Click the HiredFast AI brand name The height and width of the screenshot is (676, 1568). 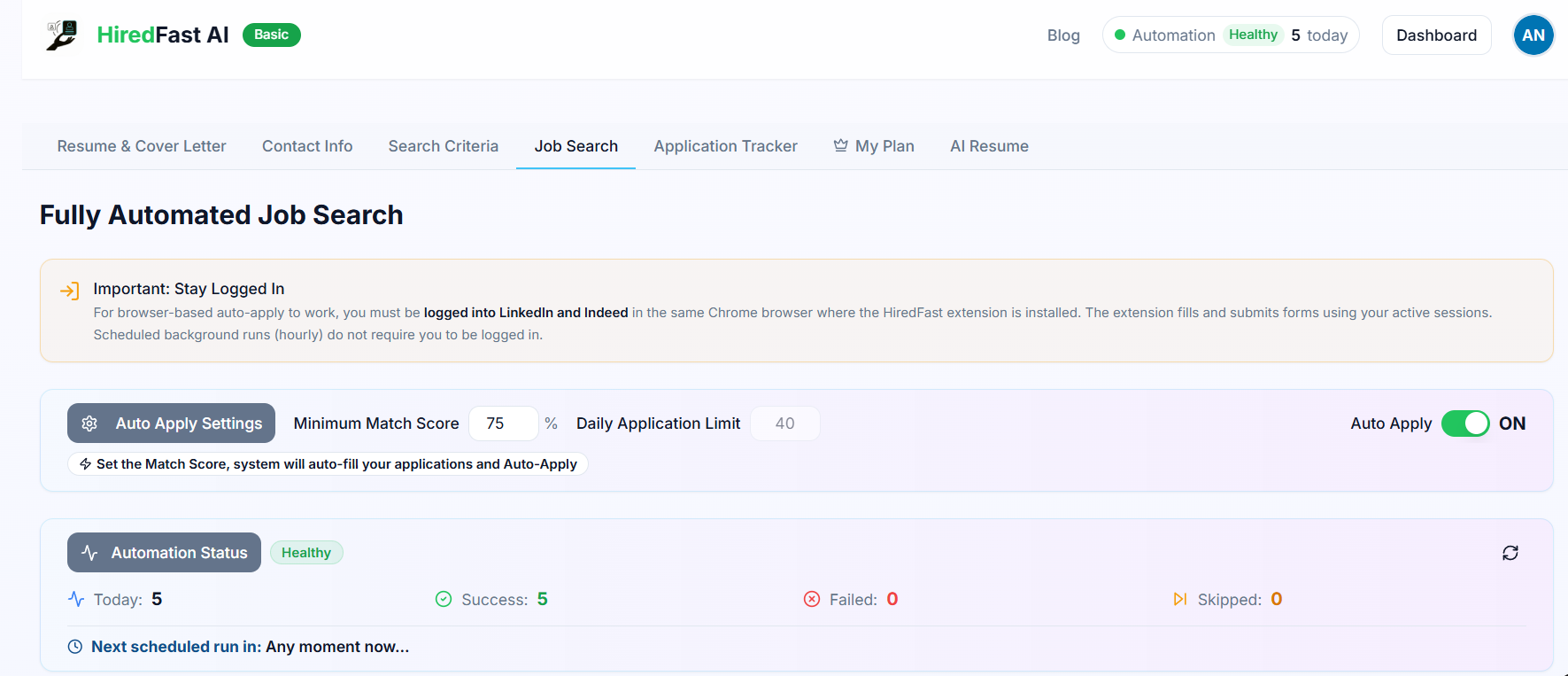(163, 35)
